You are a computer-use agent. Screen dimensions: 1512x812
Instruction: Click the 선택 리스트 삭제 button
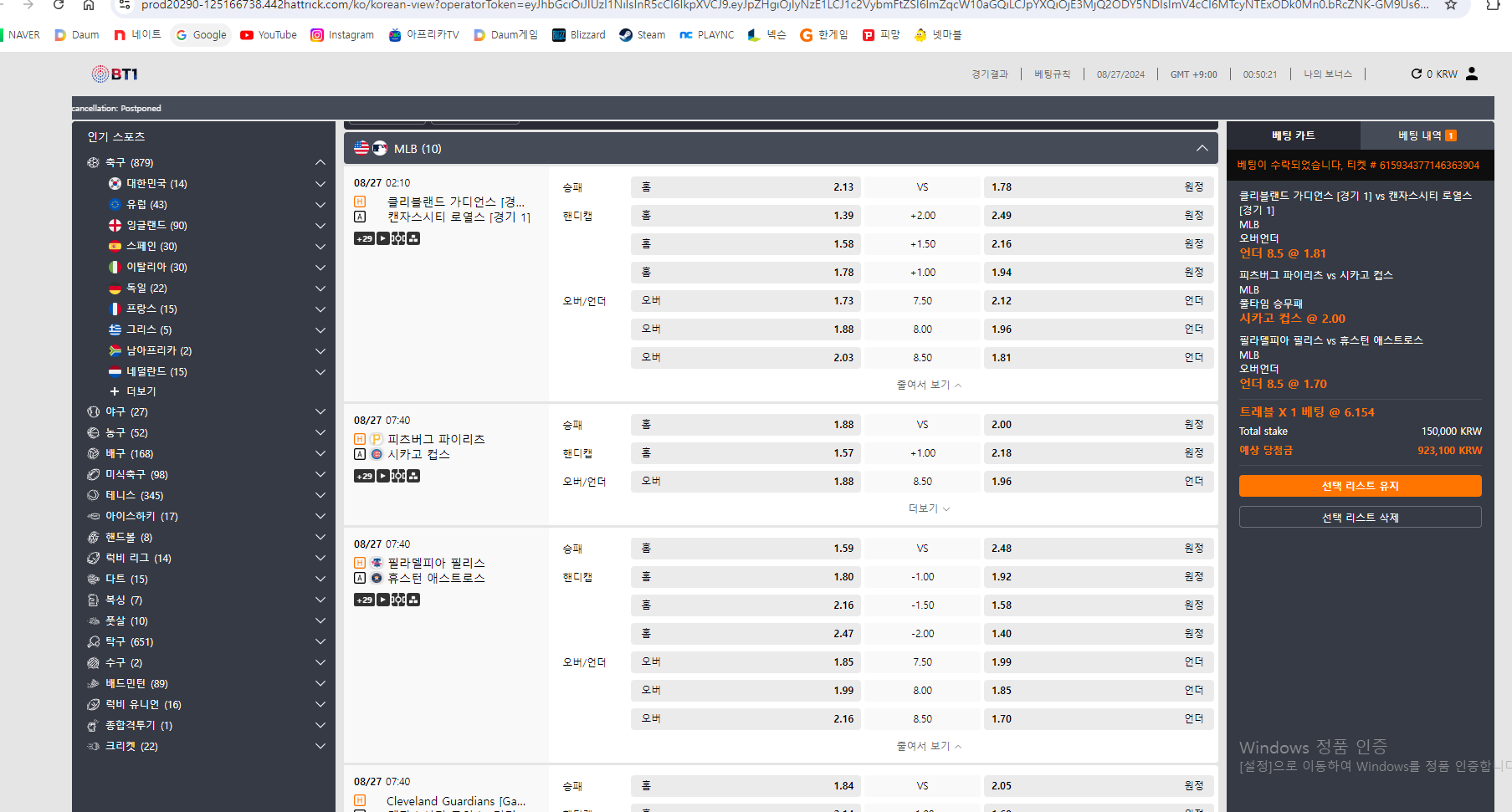[1360, 518]
